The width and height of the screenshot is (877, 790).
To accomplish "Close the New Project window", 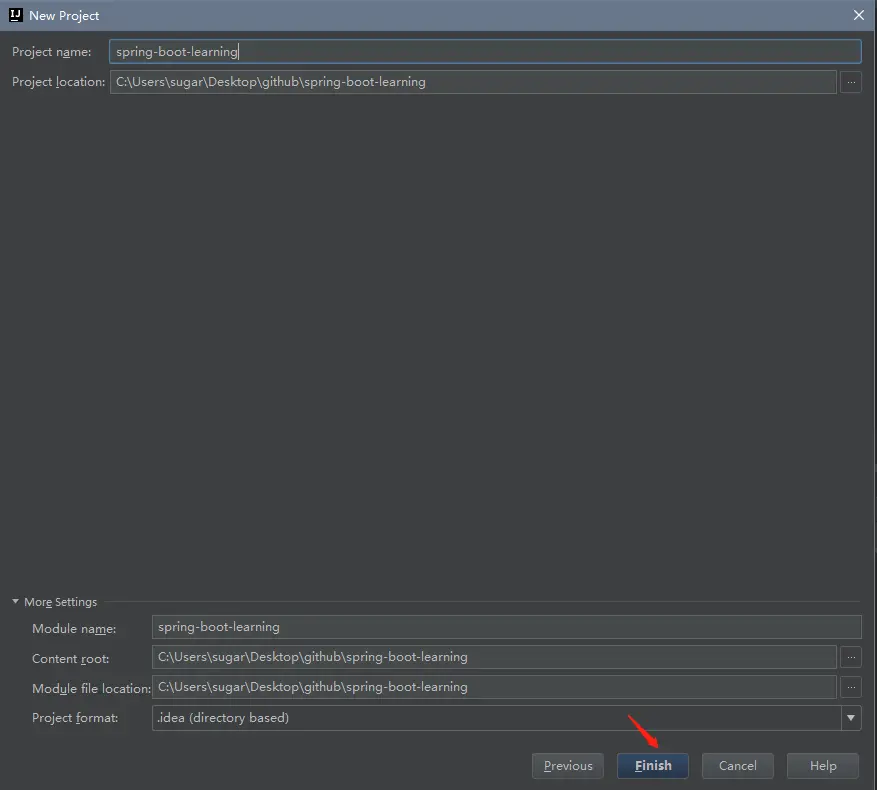I will 859,15.
